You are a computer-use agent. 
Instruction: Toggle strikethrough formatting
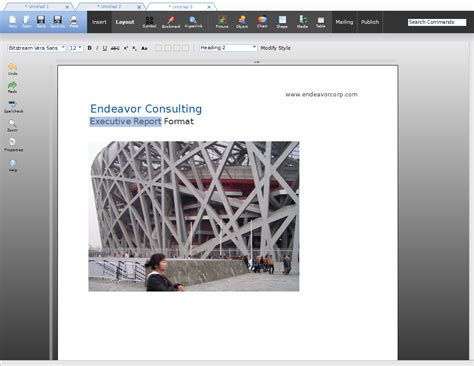pyautogui.click(x=115, y=48)
